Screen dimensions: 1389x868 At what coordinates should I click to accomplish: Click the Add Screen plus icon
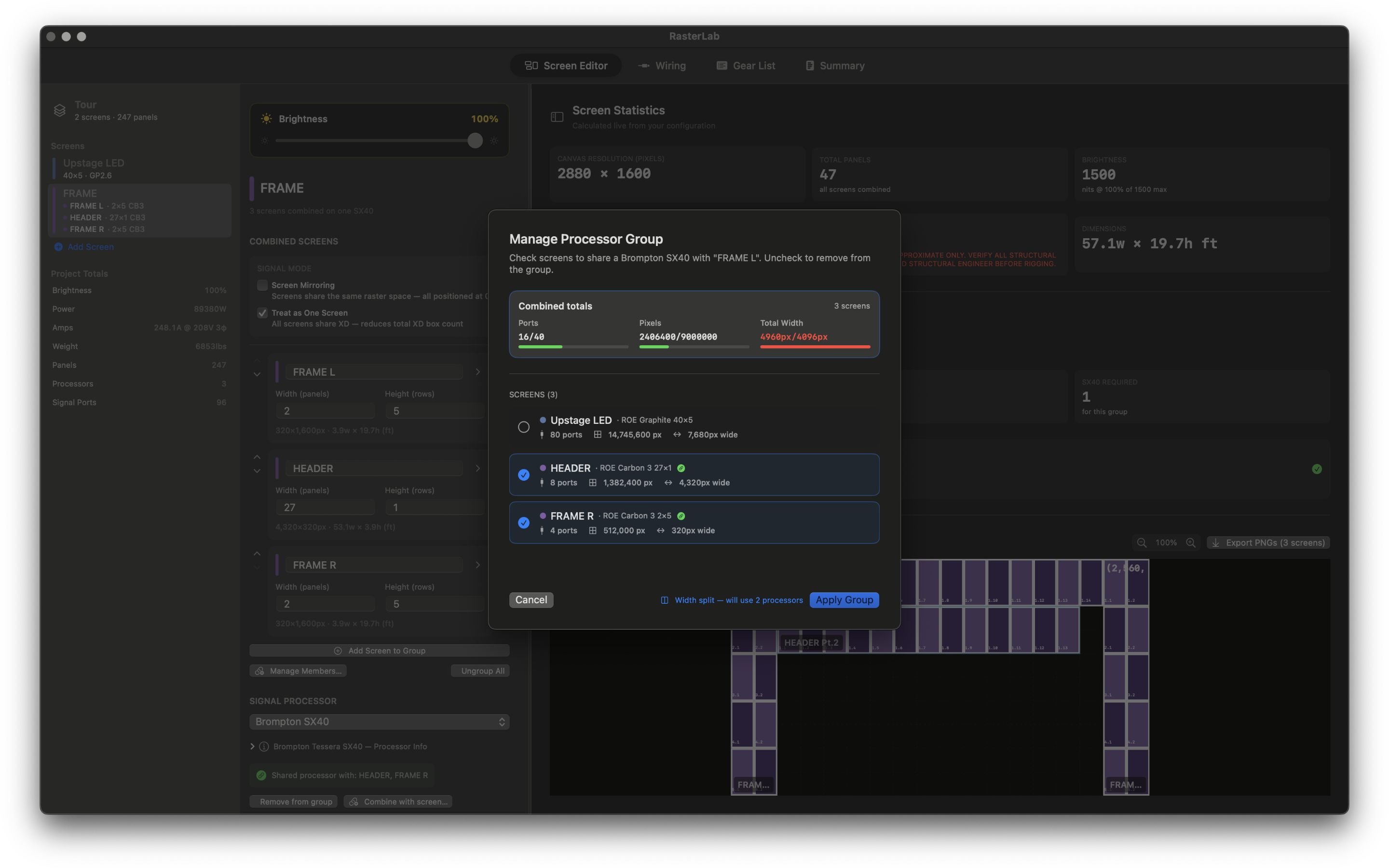tap(58, 247)
